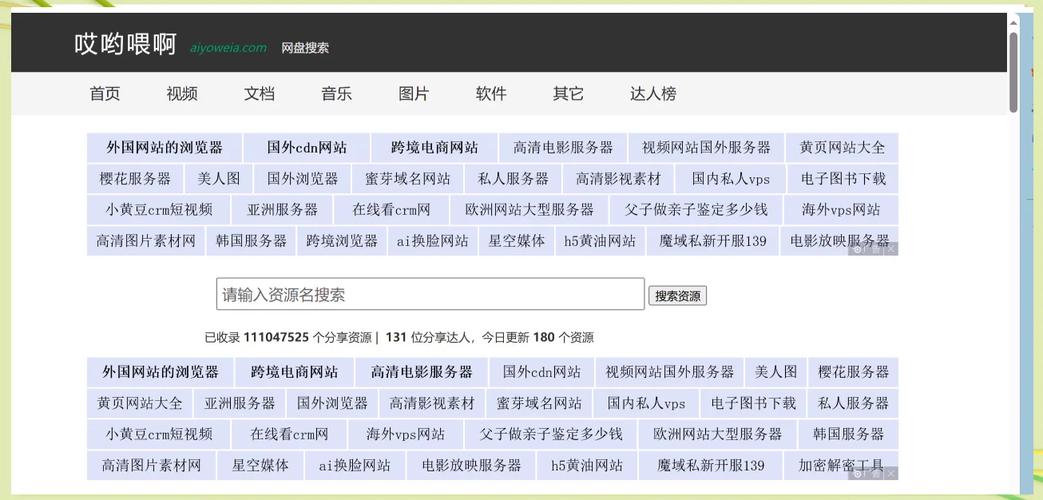Open 视频网站国外服务器 link above the search box
The width and height of the screenshot is (1043, 500).
(706, 148)
